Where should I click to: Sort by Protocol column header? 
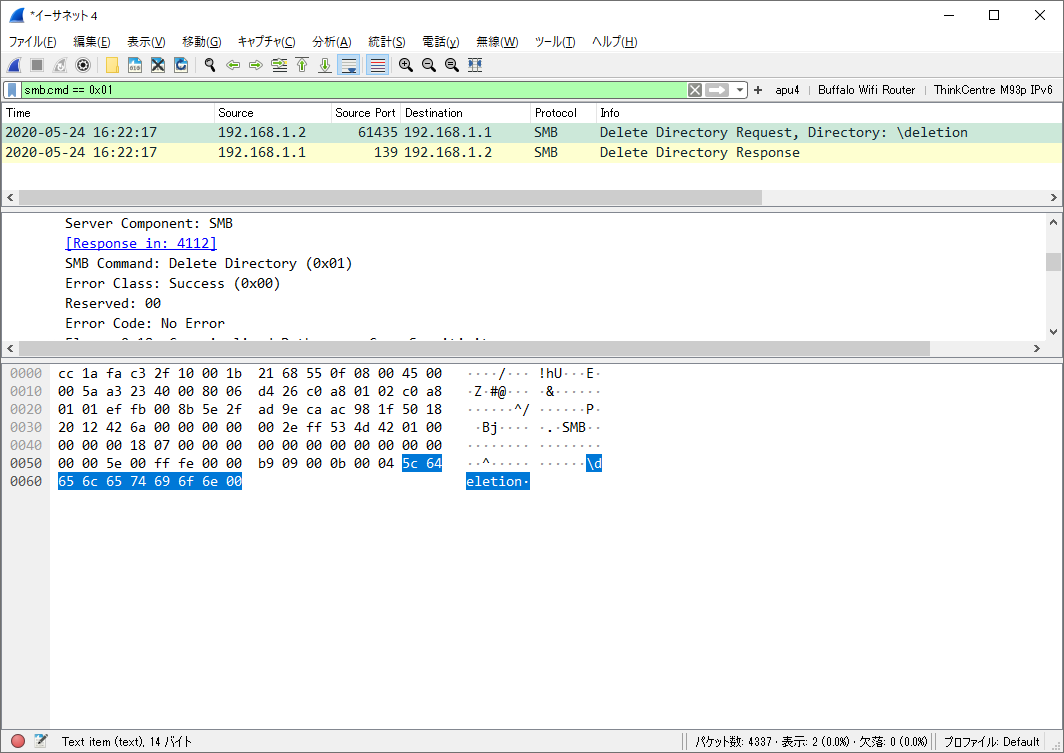(563, 113)
